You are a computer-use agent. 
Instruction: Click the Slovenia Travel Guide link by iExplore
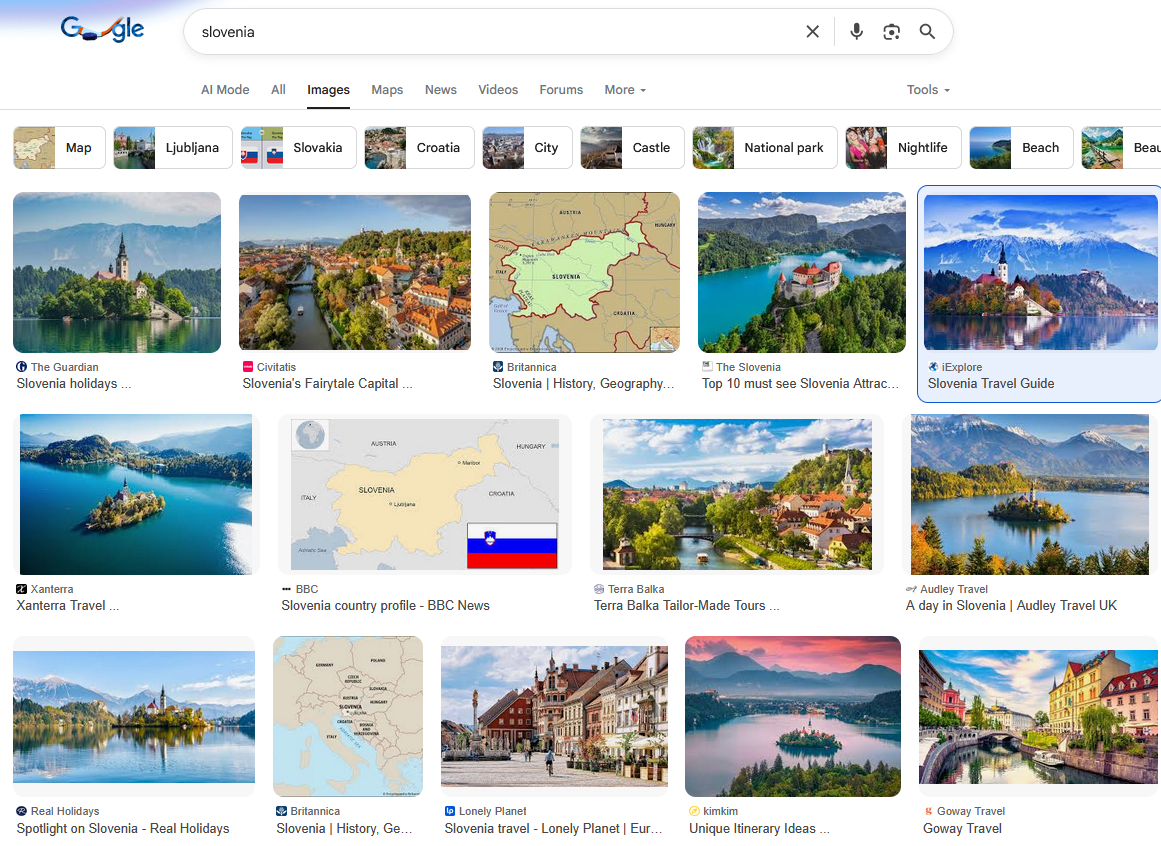pyautogui.click(x=990, y=384)
